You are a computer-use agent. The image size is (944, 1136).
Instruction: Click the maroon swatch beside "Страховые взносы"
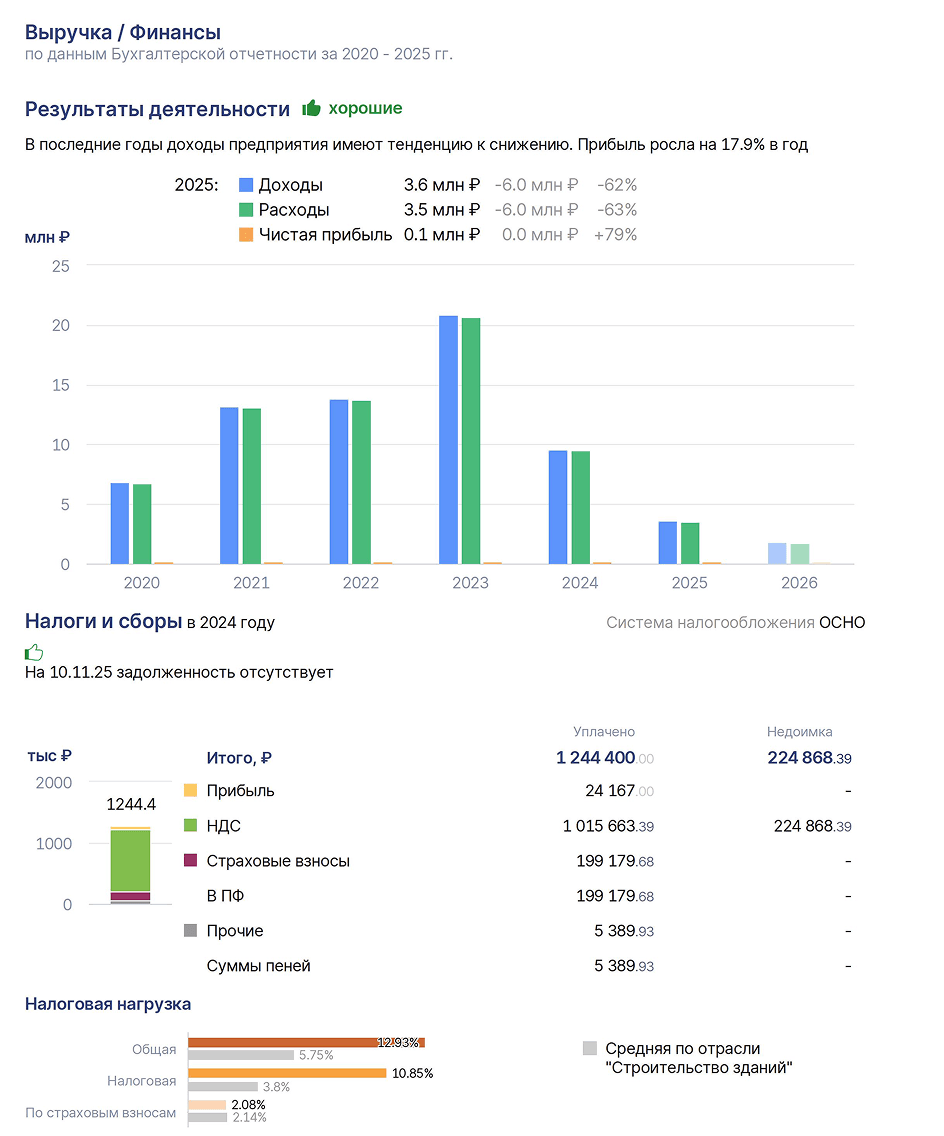191,860
